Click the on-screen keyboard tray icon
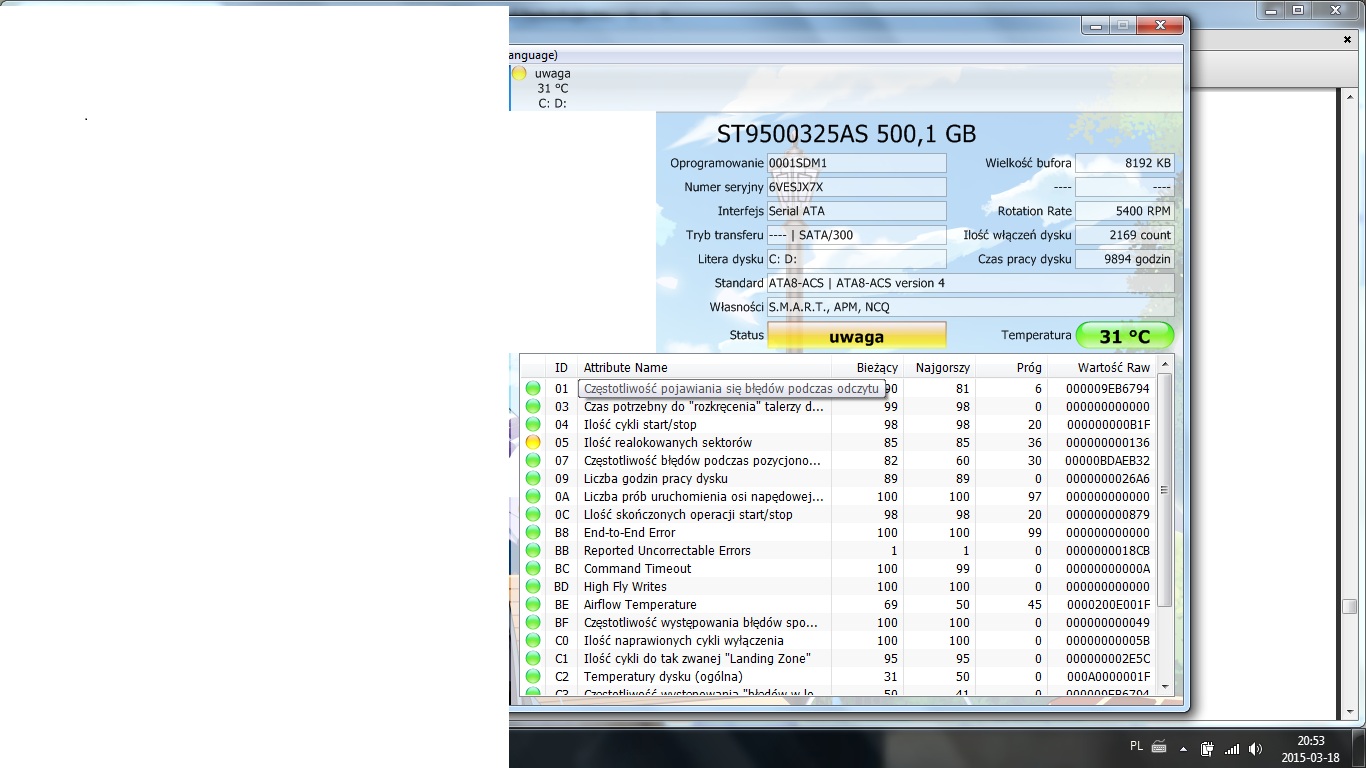The width and height of the screenshot is (1366, 768). (1159, 747)
